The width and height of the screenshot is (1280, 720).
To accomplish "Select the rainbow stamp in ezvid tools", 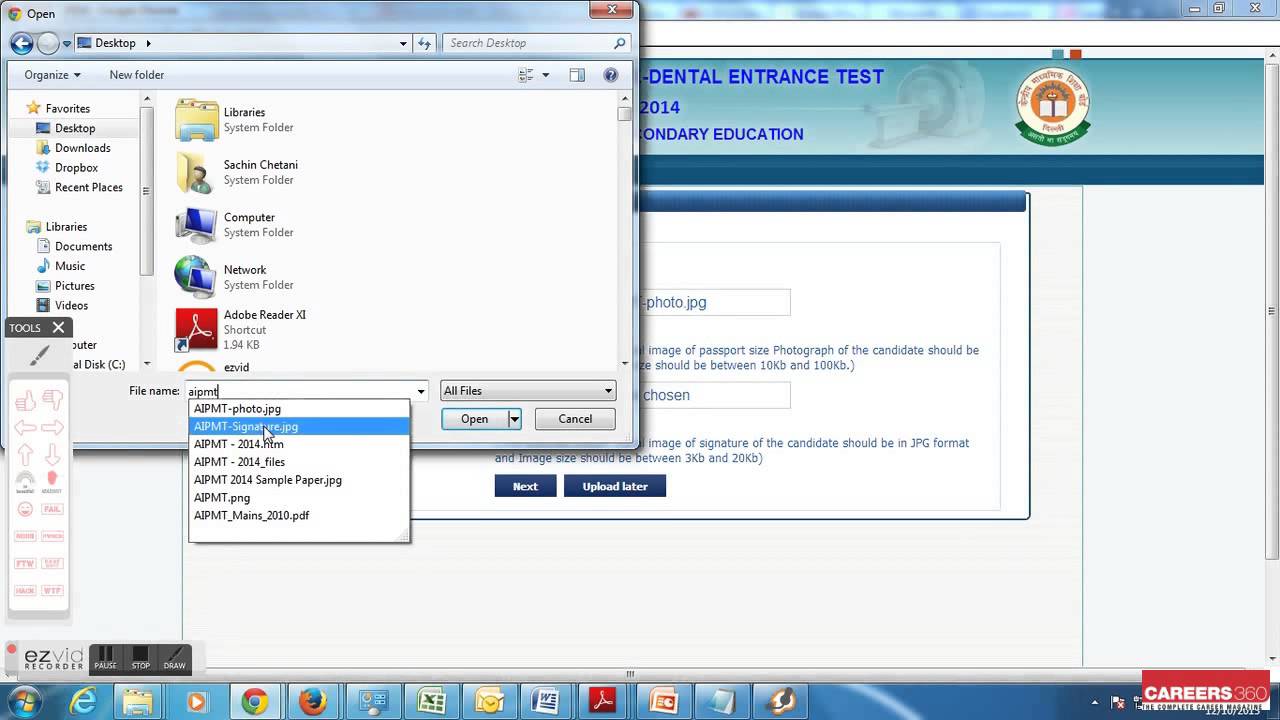I will coord(26,481).
